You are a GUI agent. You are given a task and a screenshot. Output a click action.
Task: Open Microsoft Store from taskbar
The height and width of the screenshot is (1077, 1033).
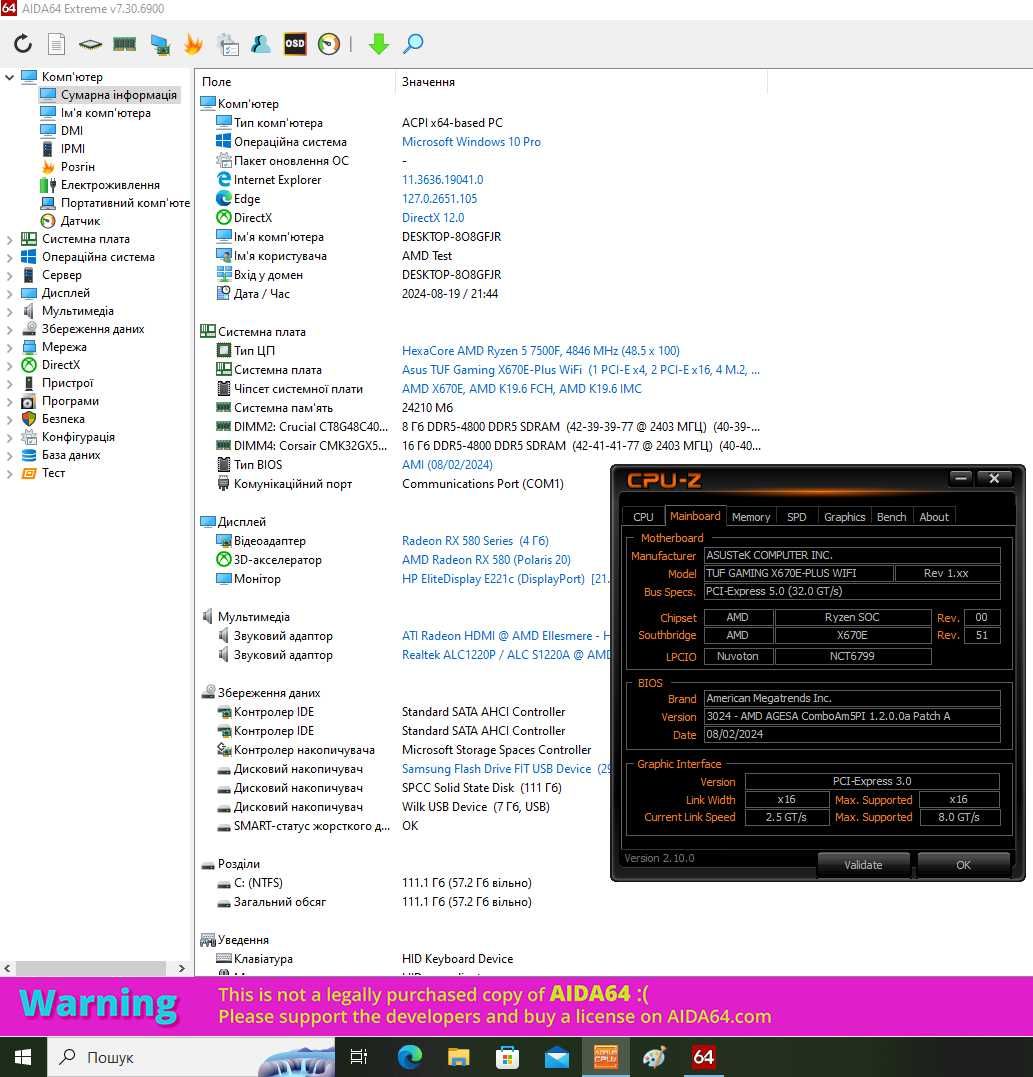click(508, 1057)
